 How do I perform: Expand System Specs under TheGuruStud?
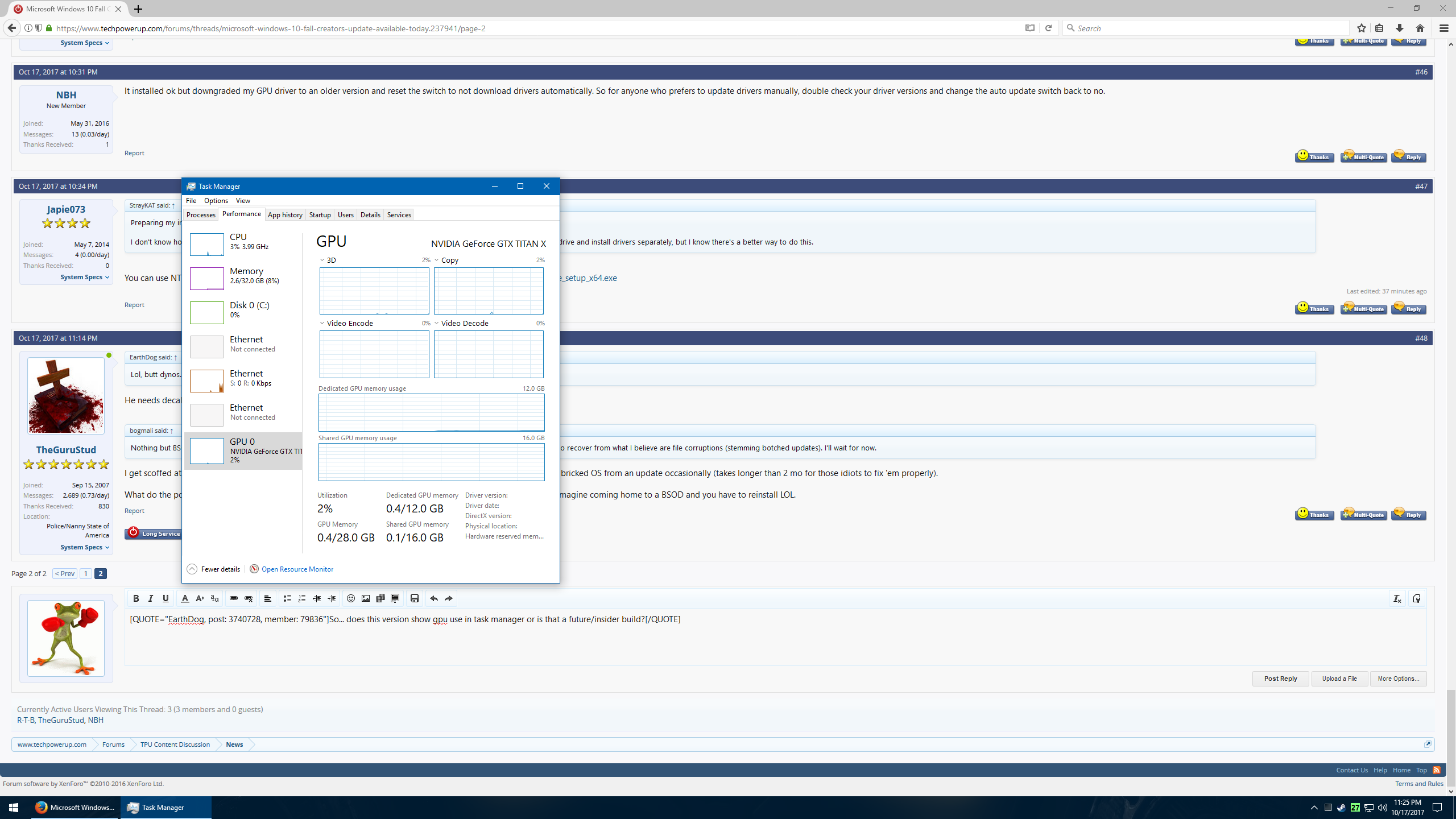pyautogui.click(x=85, y=548)
